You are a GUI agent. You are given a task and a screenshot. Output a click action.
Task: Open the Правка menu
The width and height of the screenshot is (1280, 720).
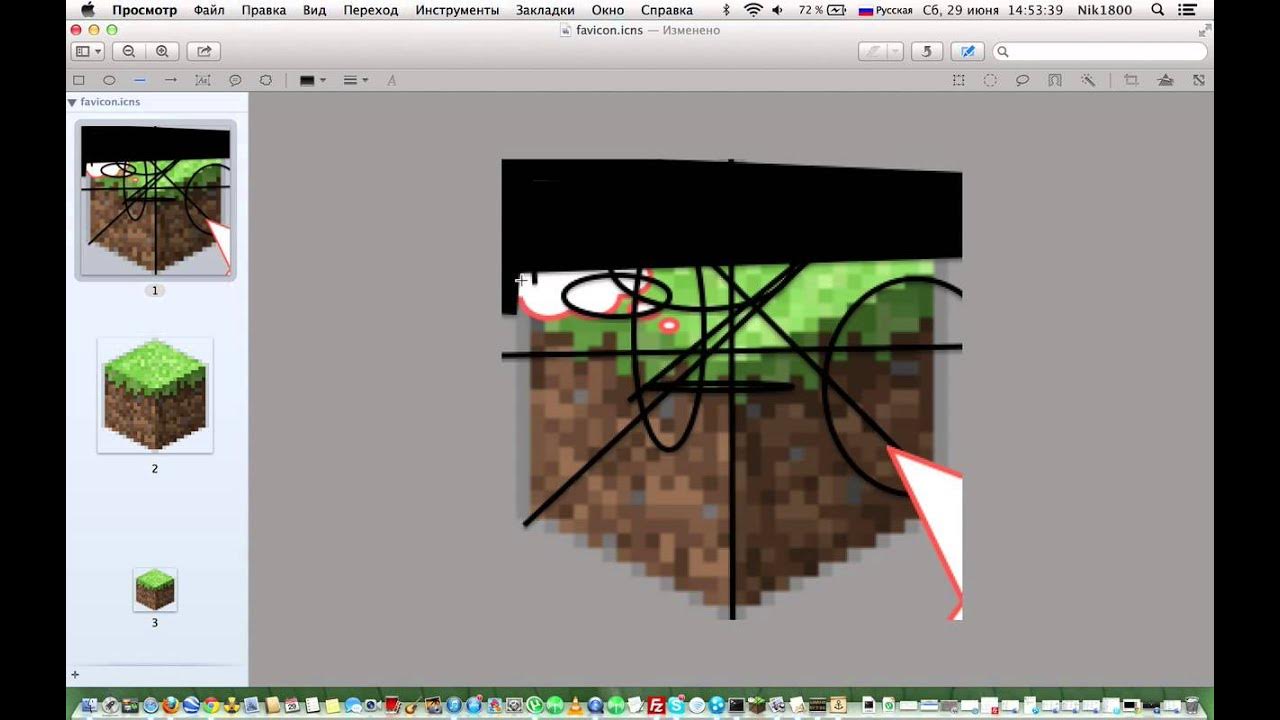pos(263,10)
